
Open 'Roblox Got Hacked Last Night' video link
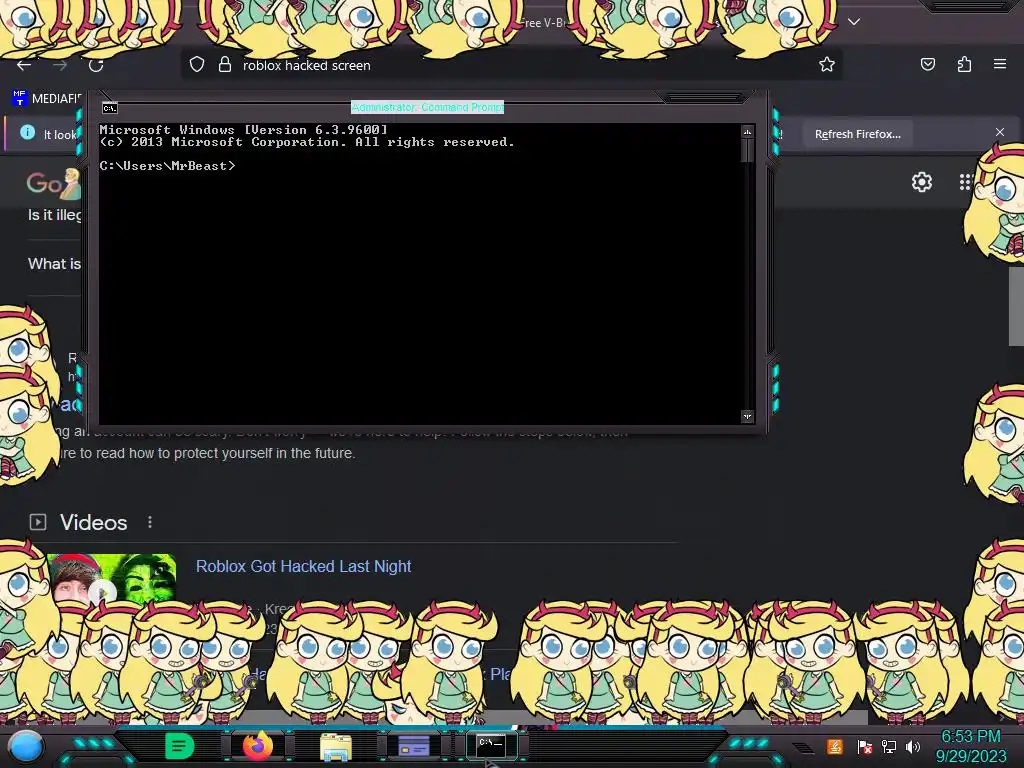tap(304, 566)
